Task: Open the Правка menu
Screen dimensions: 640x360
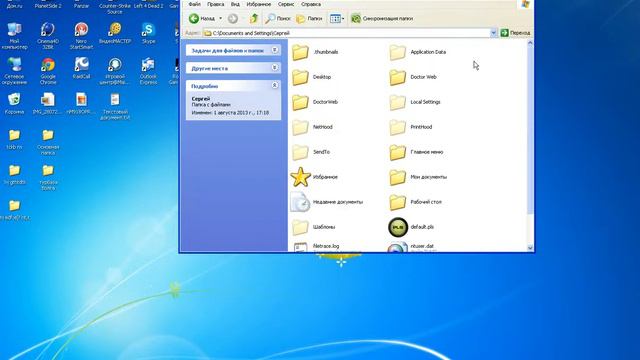Action: tap(215, 4)
